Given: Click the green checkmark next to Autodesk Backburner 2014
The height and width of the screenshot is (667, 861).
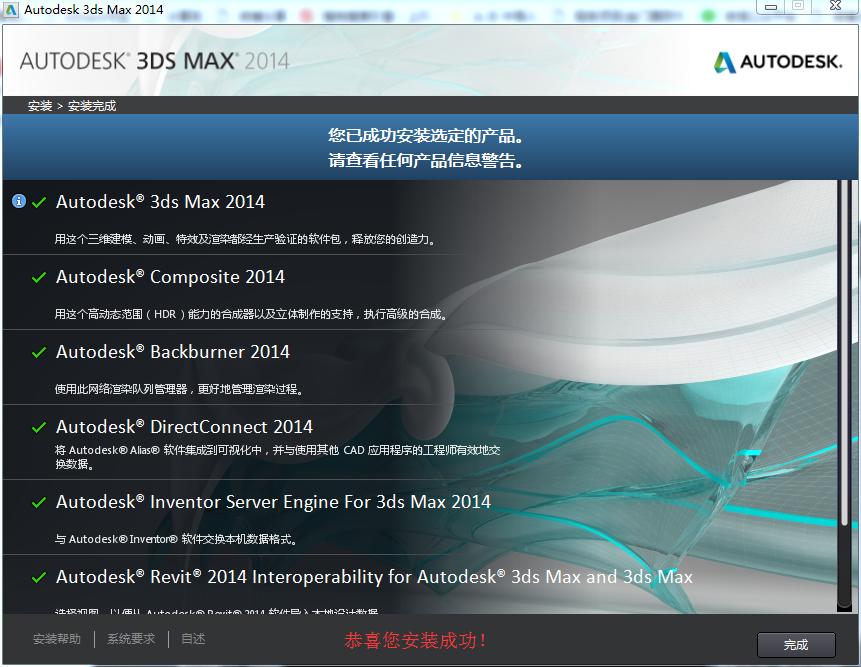Looking at the screenshot, I should (38, 352).
